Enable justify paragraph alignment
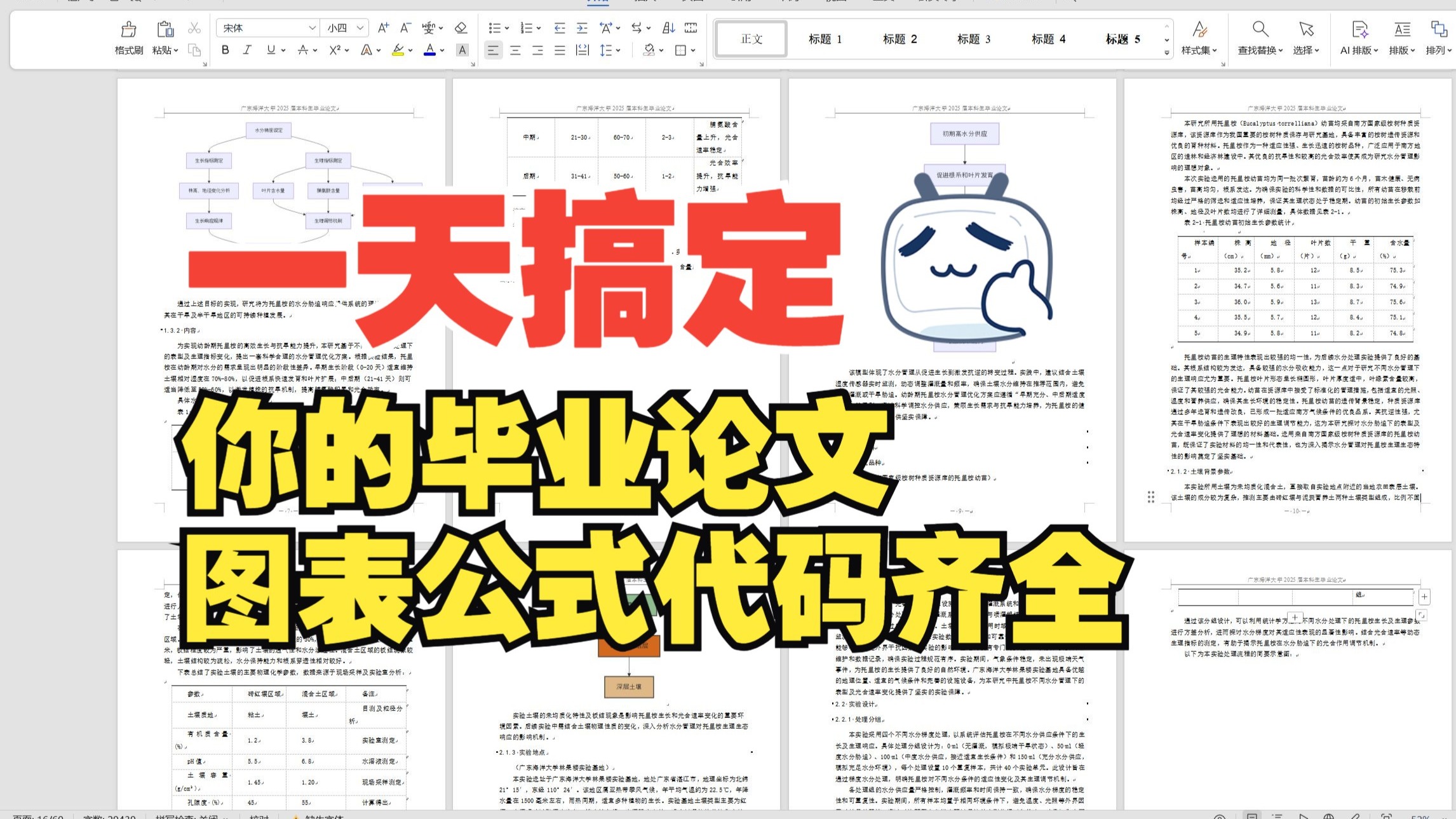Screen dimensions: 1456x819 pyautogui.click(x=560, y=50)
